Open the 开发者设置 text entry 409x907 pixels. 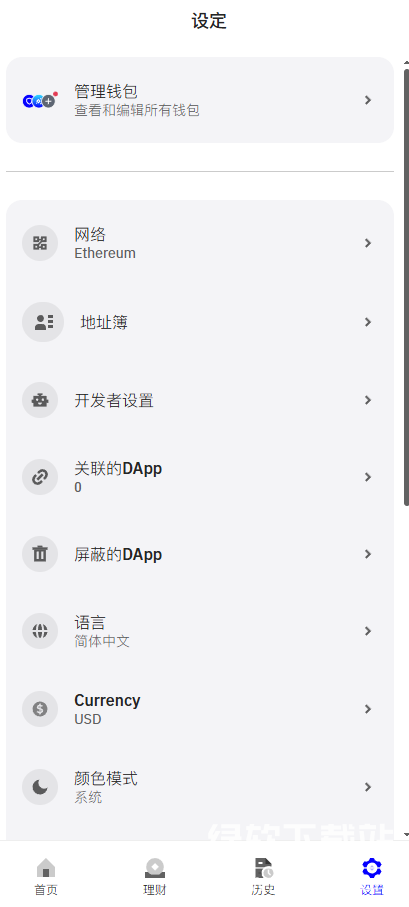pos(113,400)
